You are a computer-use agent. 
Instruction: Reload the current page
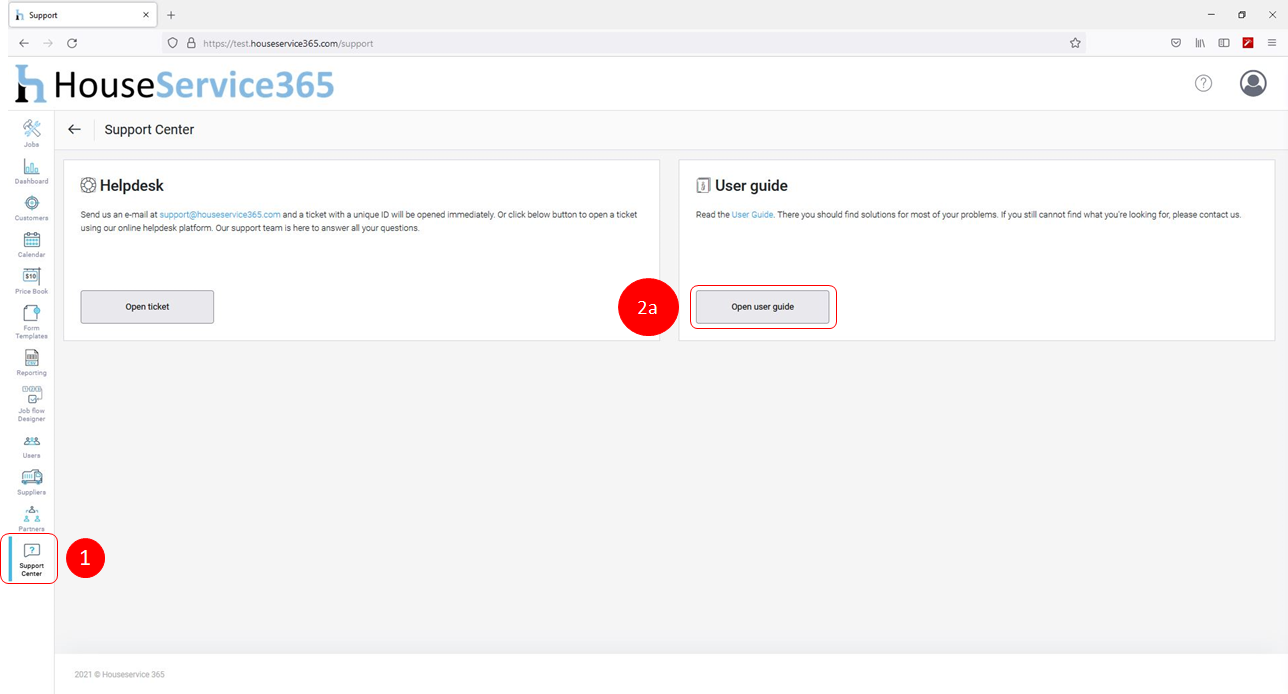click(x=72, y=43)
